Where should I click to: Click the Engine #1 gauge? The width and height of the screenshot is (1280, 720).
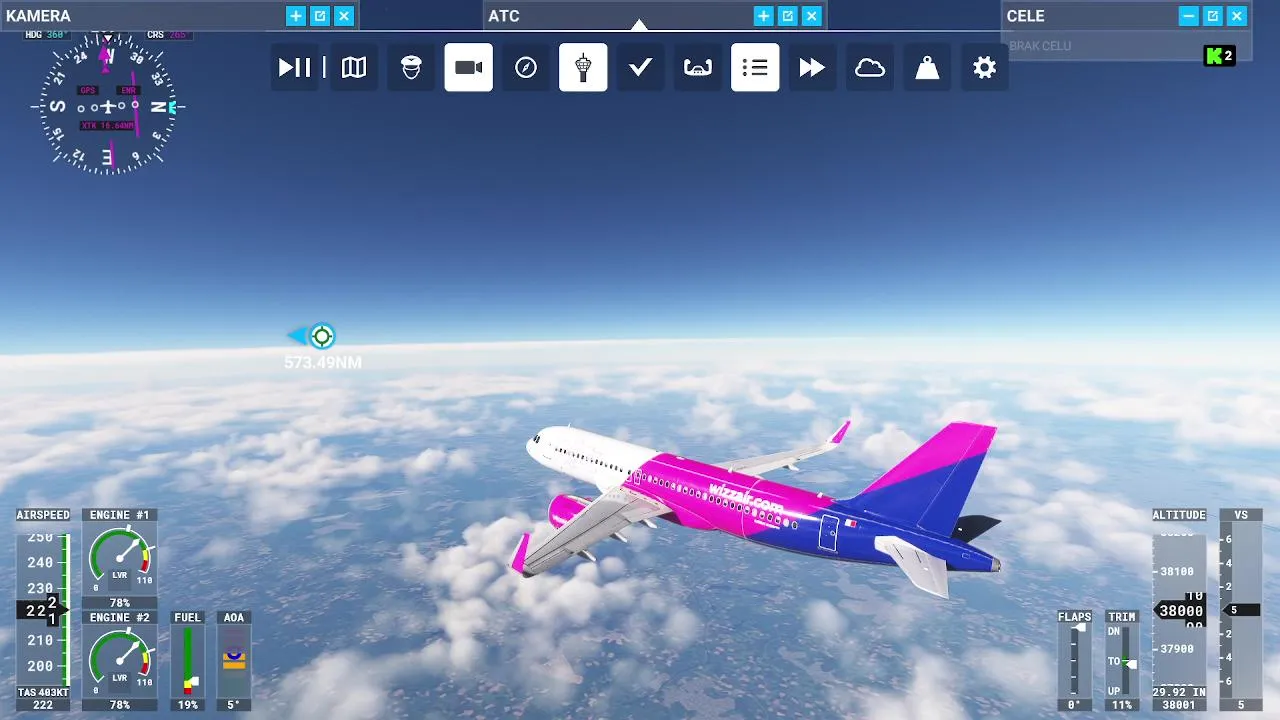[119, 558]
